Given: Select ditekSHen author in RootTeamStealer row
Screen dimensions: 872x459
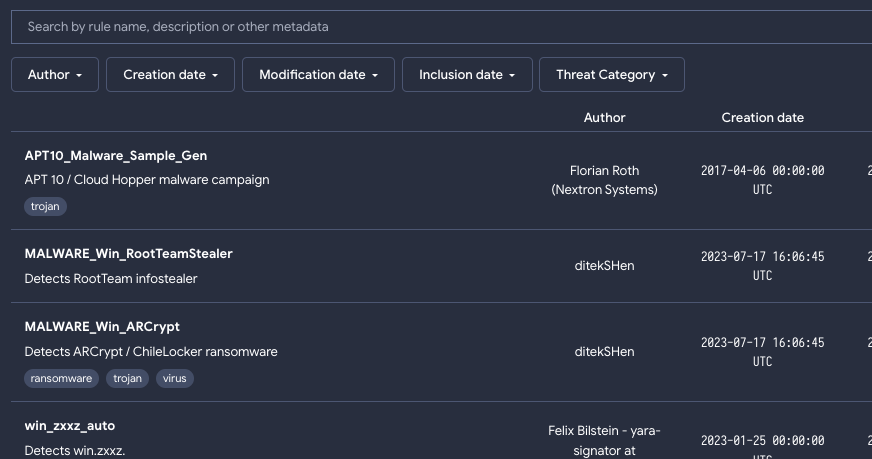Looking at the screenshot, I should pyautogui.click(x=604, y=266).
